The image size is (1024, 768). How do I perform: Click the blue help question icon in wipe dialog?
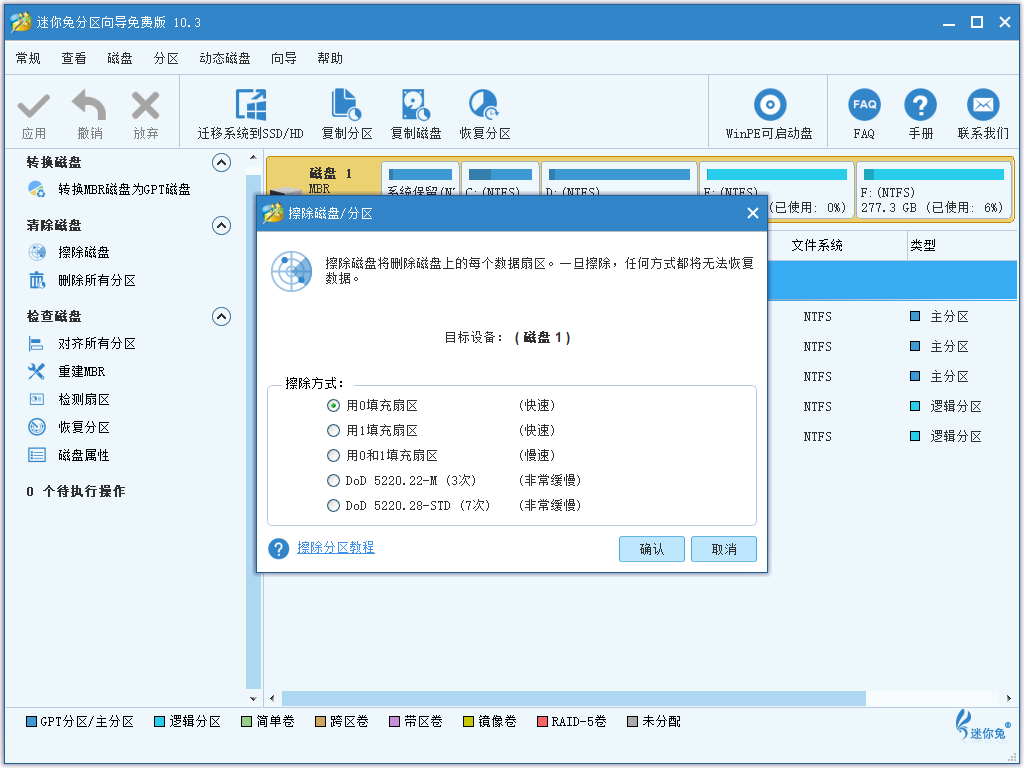point(279,549)
